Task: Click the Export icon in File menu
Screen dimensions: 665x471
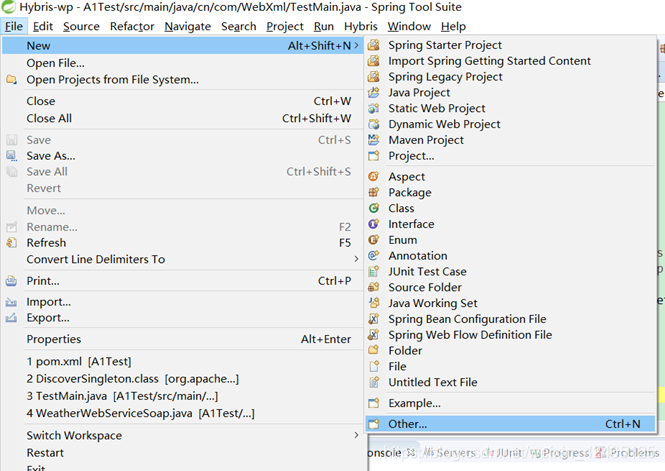Action: tap(11, 318)
